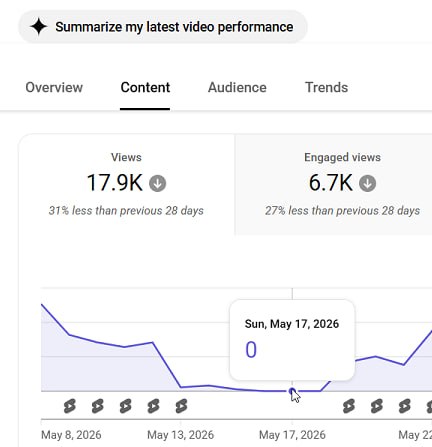Click the Shorts marker above May 13, 2026

(x=181, y=406)
